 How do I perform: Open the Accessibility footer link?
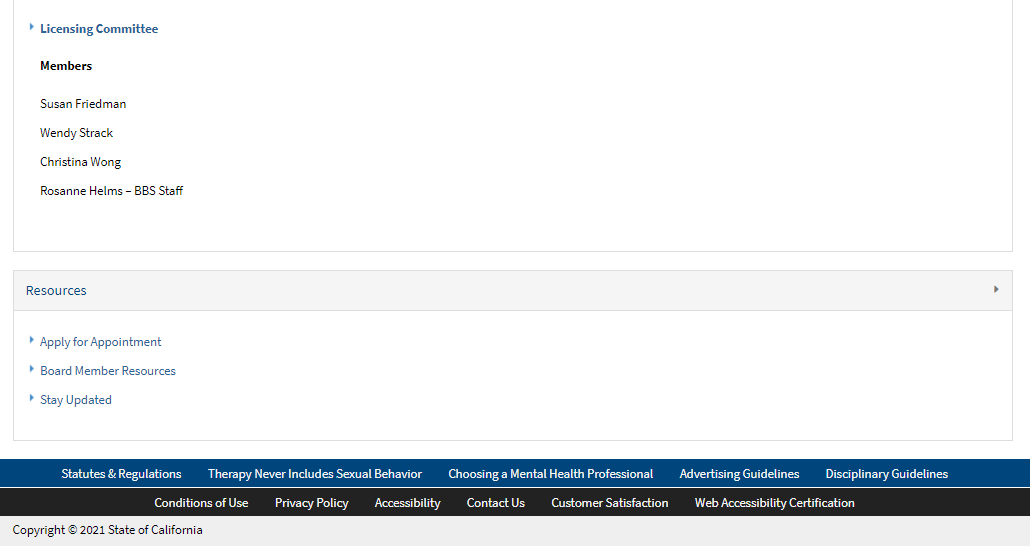pos(407,503)
